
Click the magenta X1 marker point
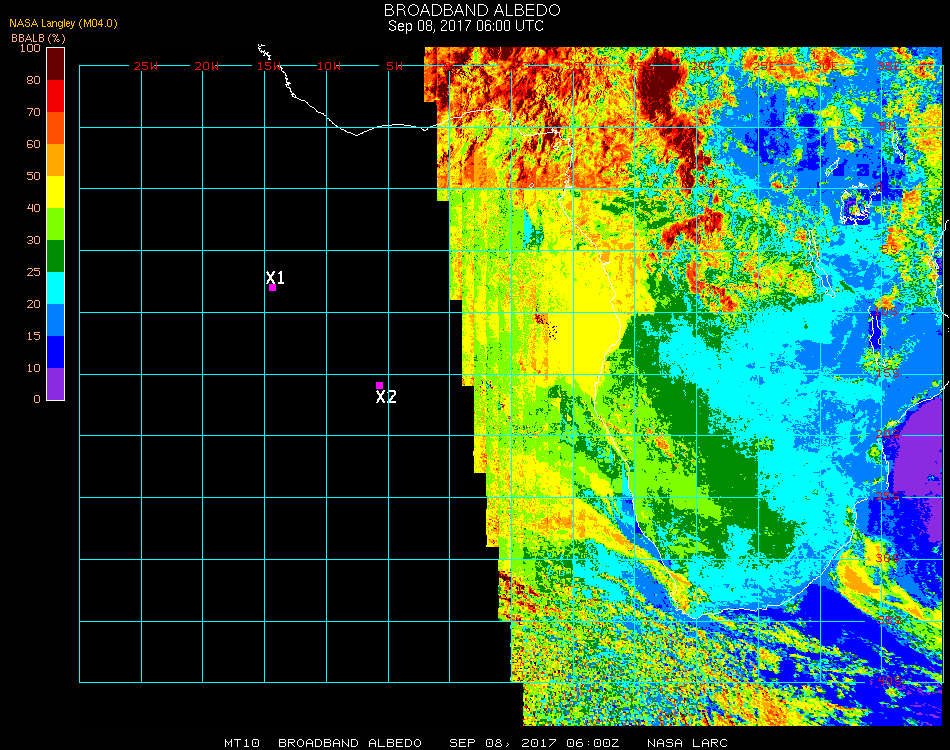coord(272,288)
